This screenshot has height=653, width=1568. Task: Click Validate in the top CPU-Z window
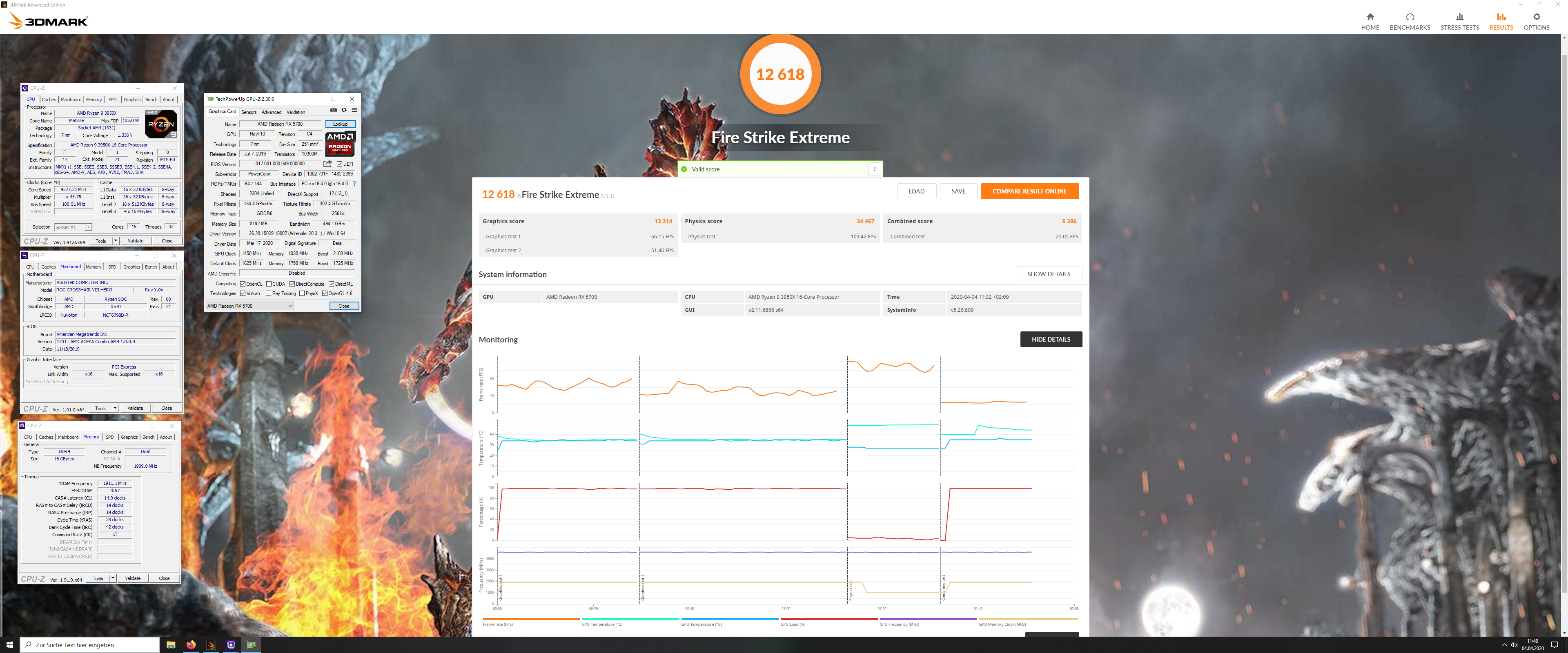coord(136,241)
